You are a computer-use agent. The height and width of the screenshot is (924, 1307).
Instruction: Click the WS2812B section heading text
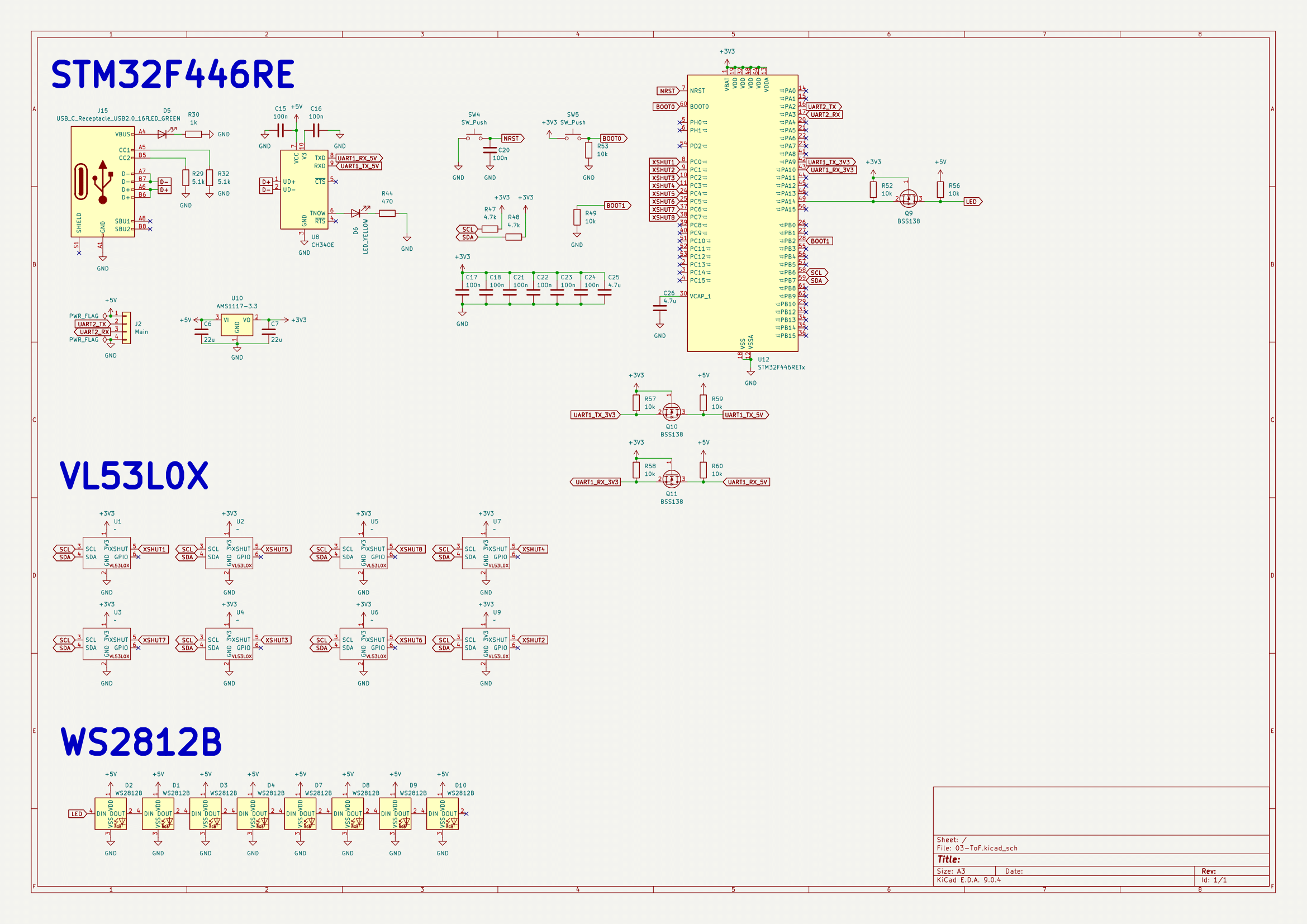141,742
